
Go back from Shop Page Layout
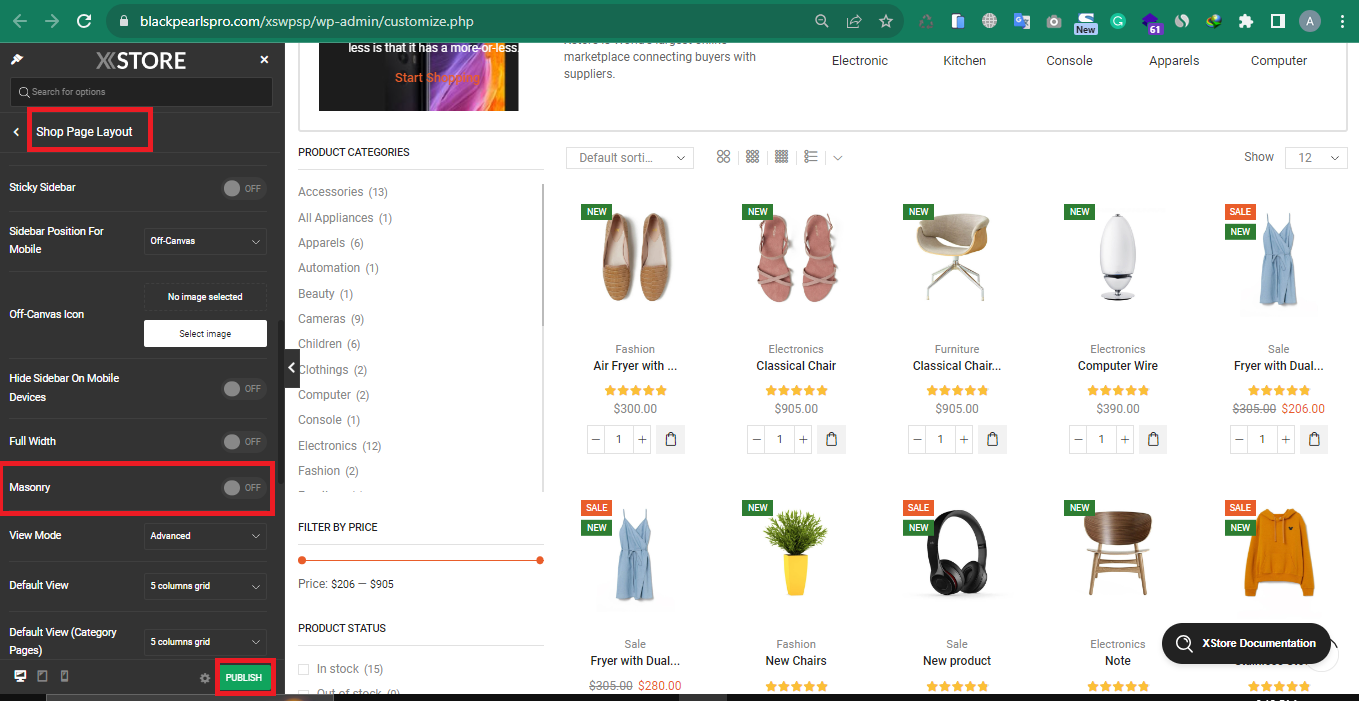coord(16,132)
